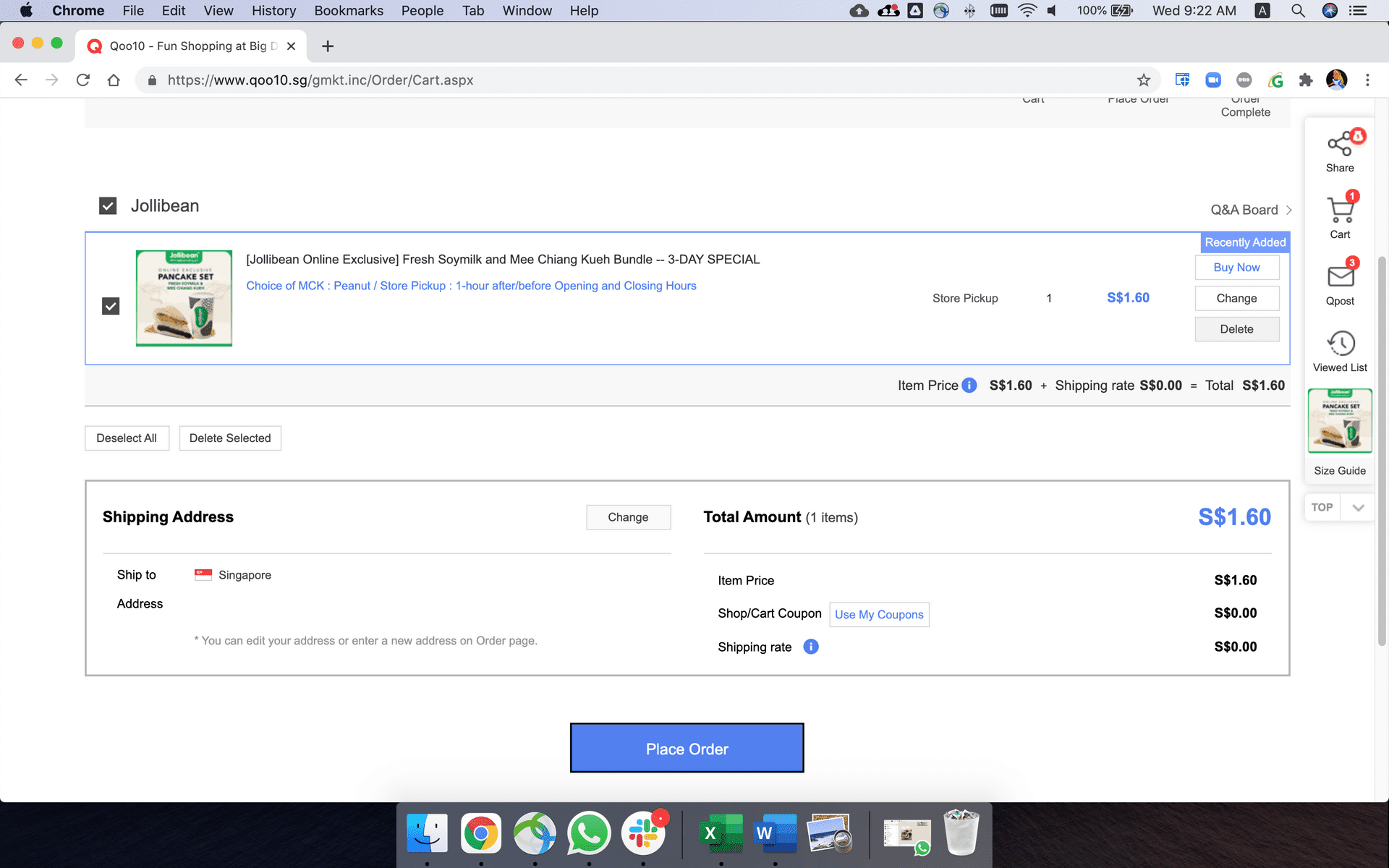Image resolution: width=1389 pixels, height=868 pixels.
Task: Open Slack from the dock
Action: pos(643,833)
